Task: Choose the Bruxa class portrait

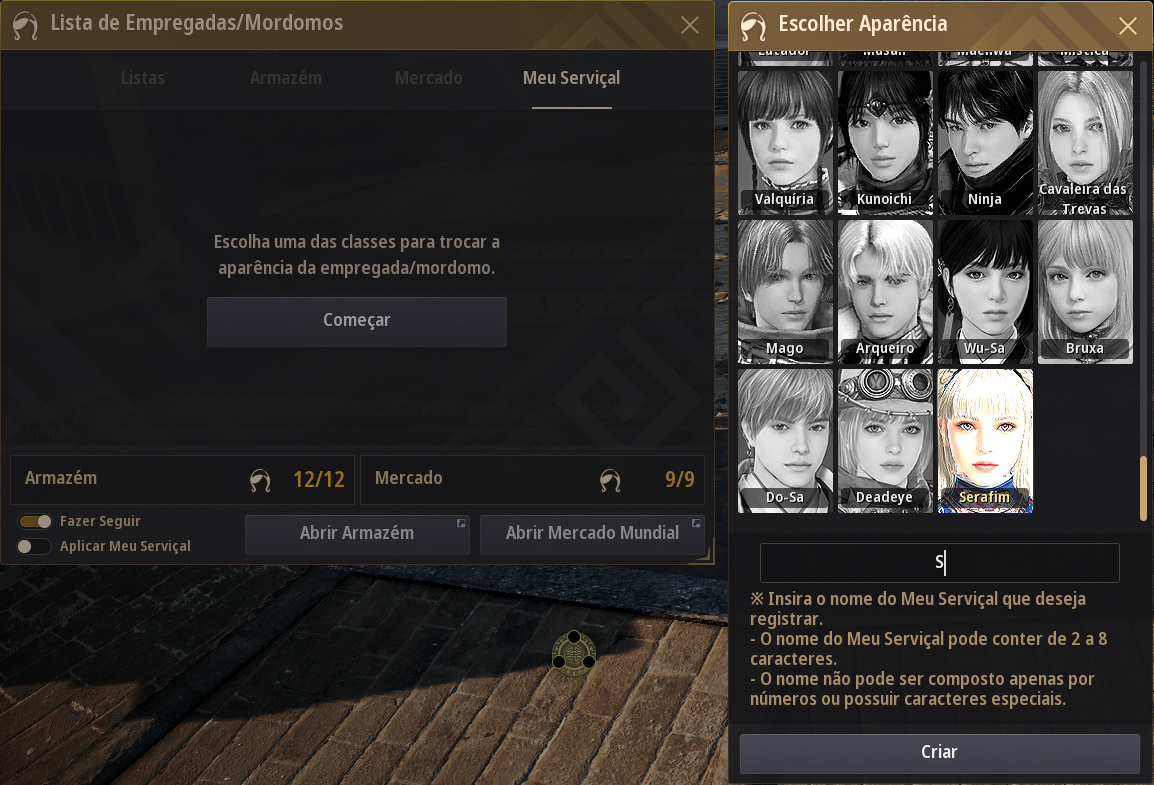Action: [1086, 292]
